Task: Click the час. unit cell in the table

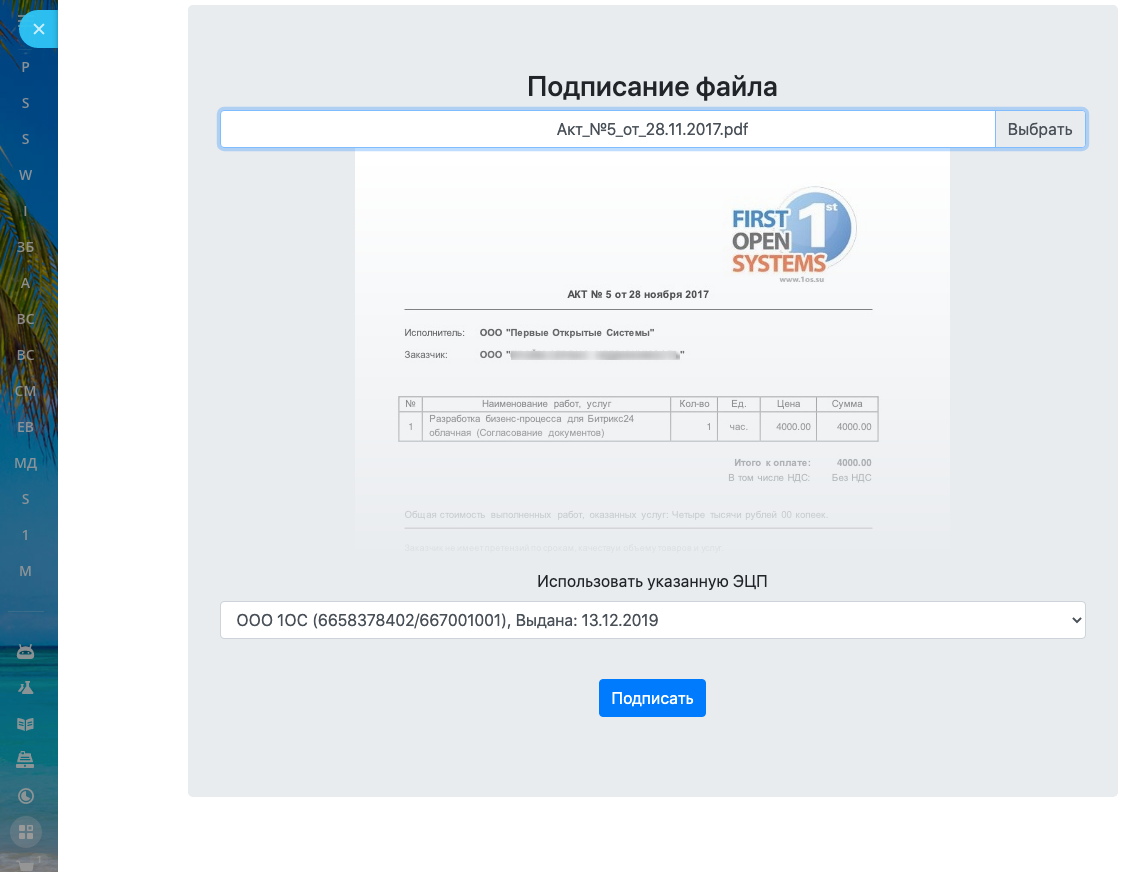Action: 738,427
